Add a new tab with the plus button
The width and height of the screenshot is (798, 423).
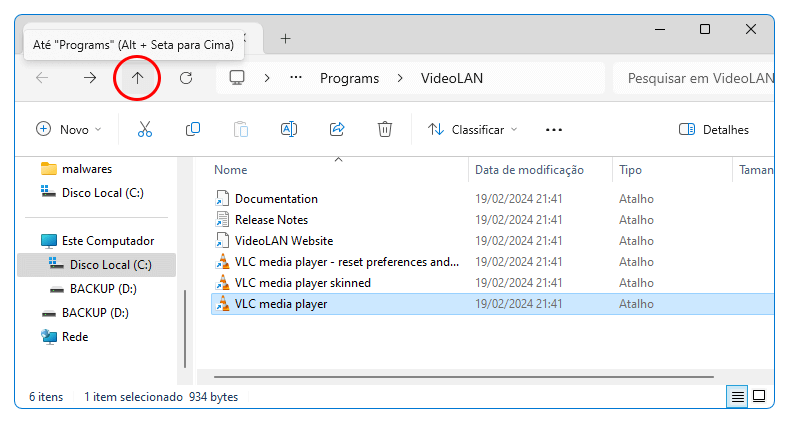(x=286, y=38)
